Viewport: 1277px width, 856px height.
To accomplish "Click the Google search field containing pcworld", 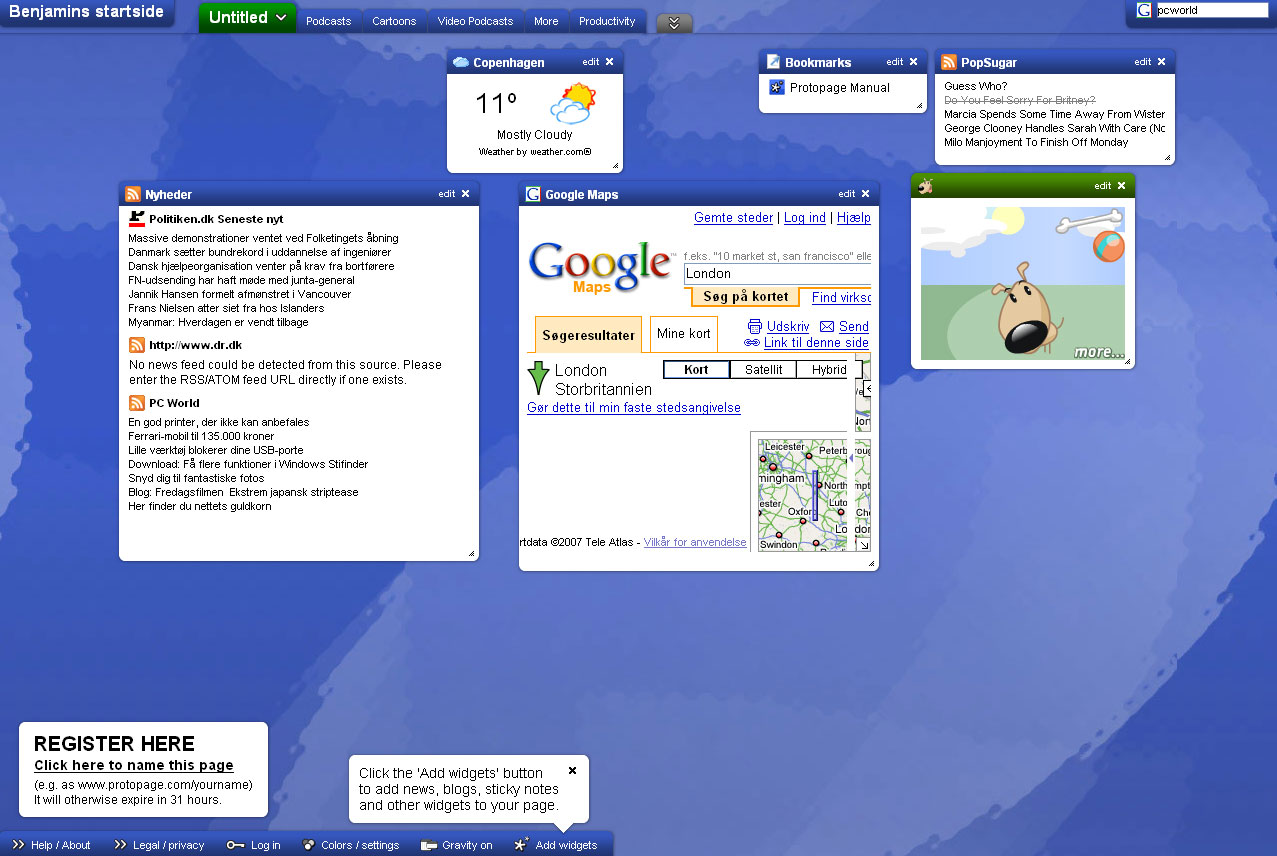I will click(x=1211, y=10).
